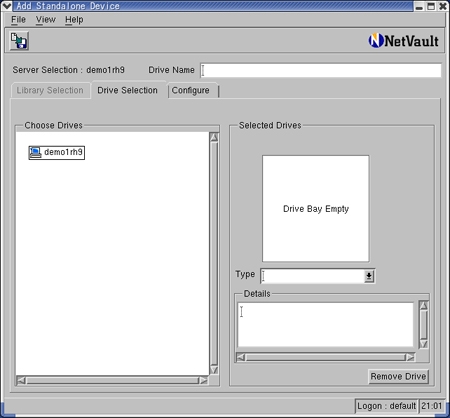Open the Type dropdown arrow
450x418 pixels.
point(369,276)
